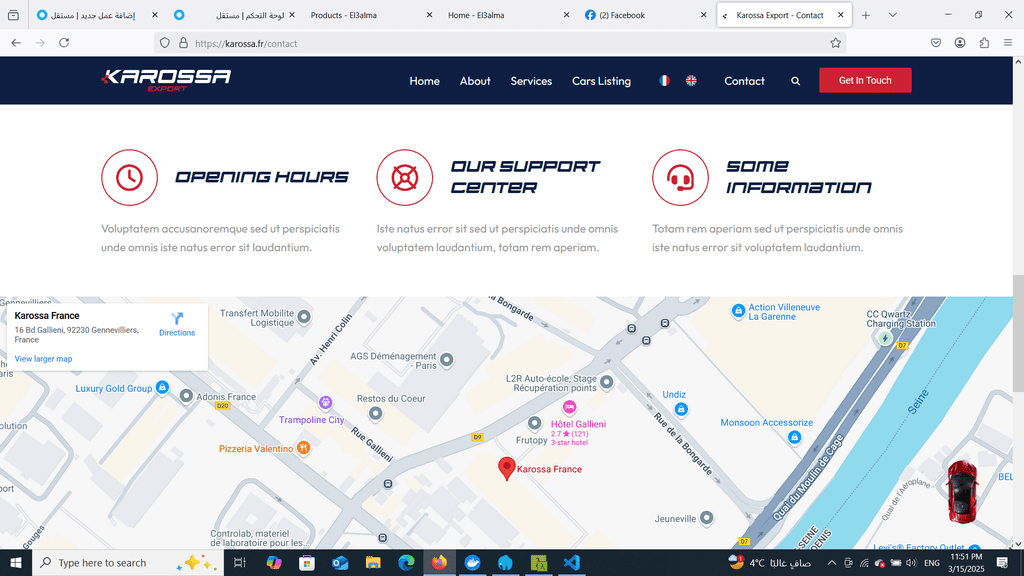
Task: Click the Karossa Export logo
Action: pyautogui.click(x=166, y=80)
